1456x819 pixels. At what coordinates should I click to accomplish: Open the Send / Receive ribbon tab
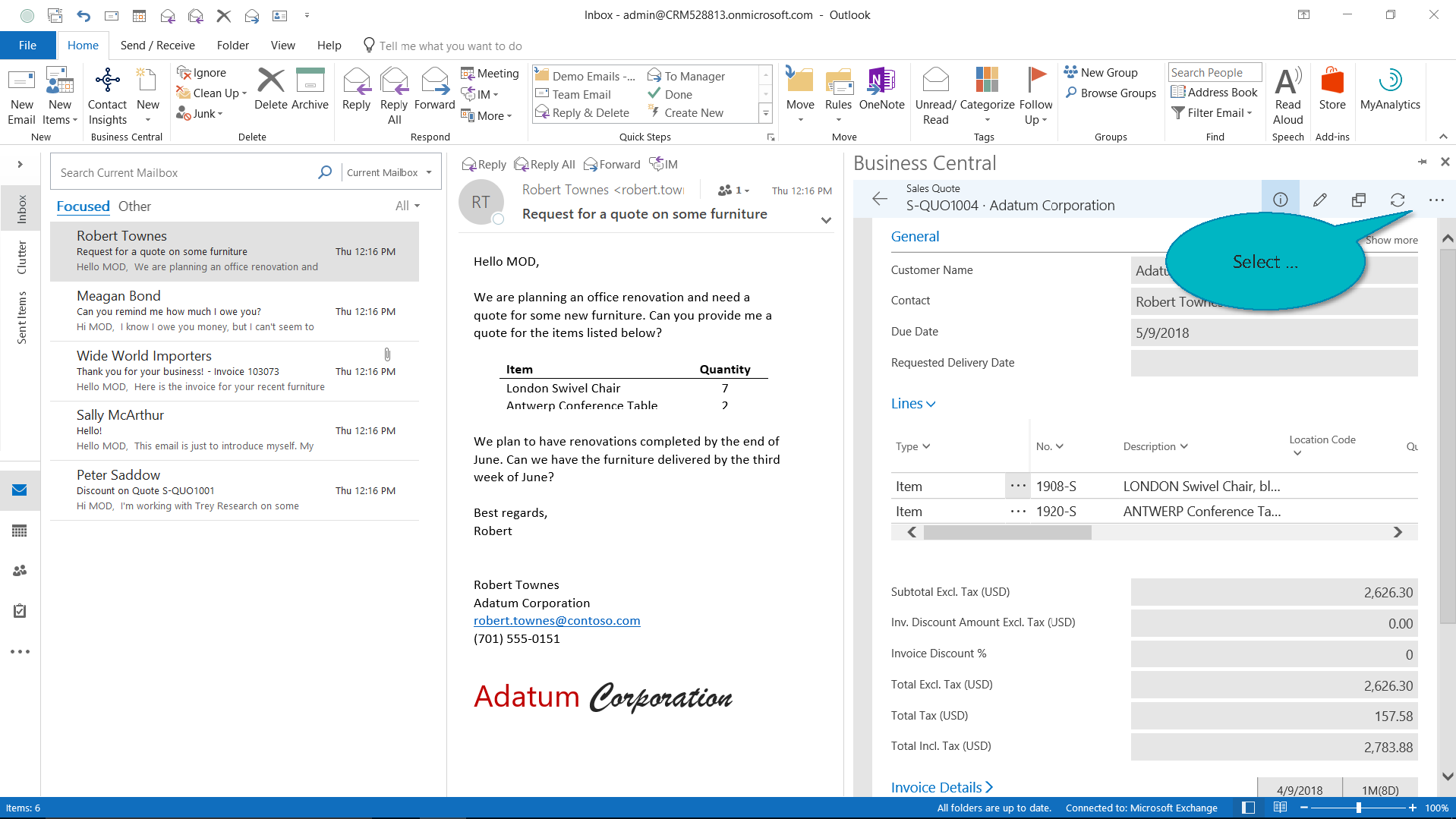coord(157,46)
